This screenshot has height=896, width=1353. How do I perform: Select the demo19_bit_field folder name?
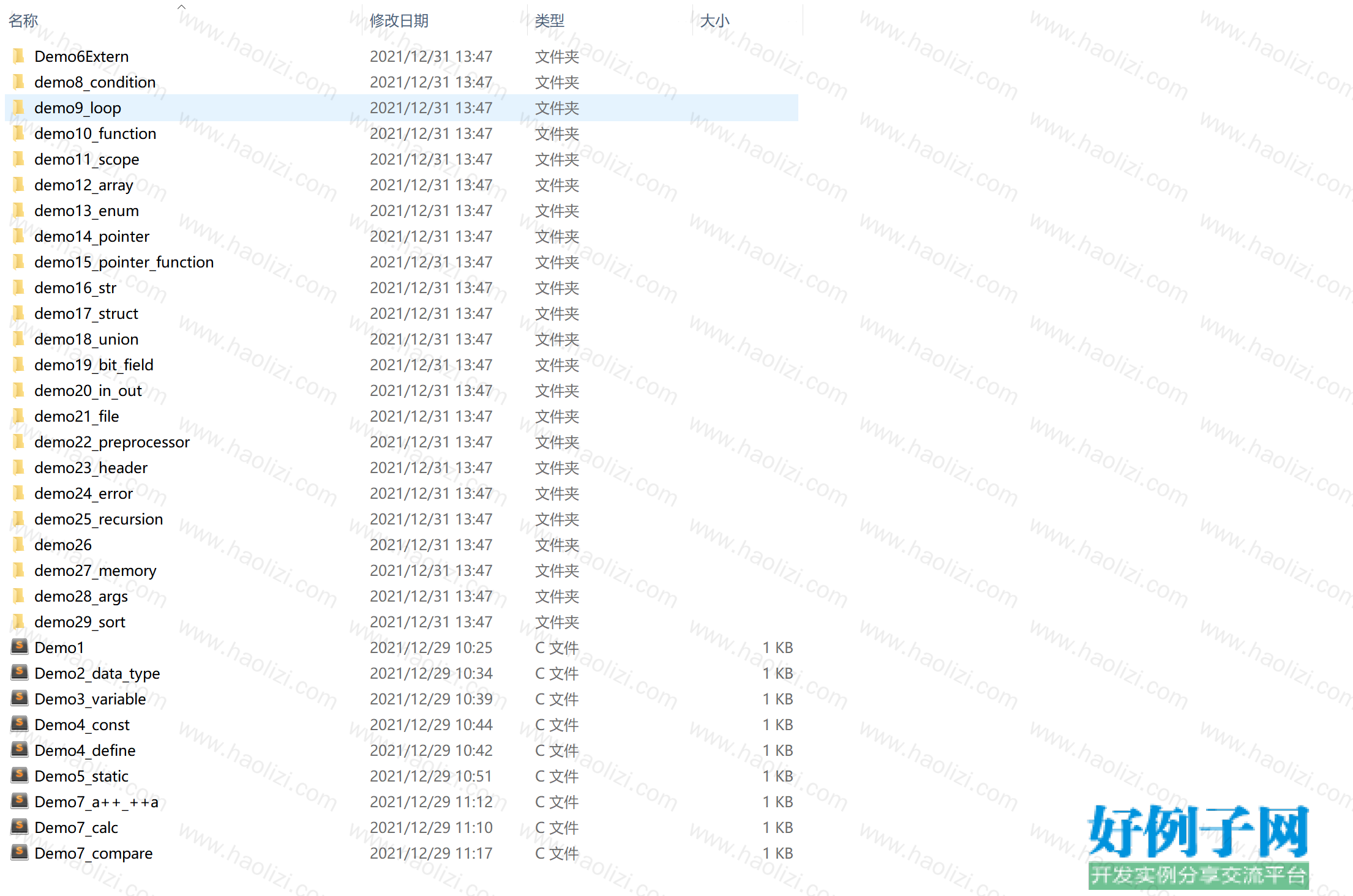click(x=94, y=365)
